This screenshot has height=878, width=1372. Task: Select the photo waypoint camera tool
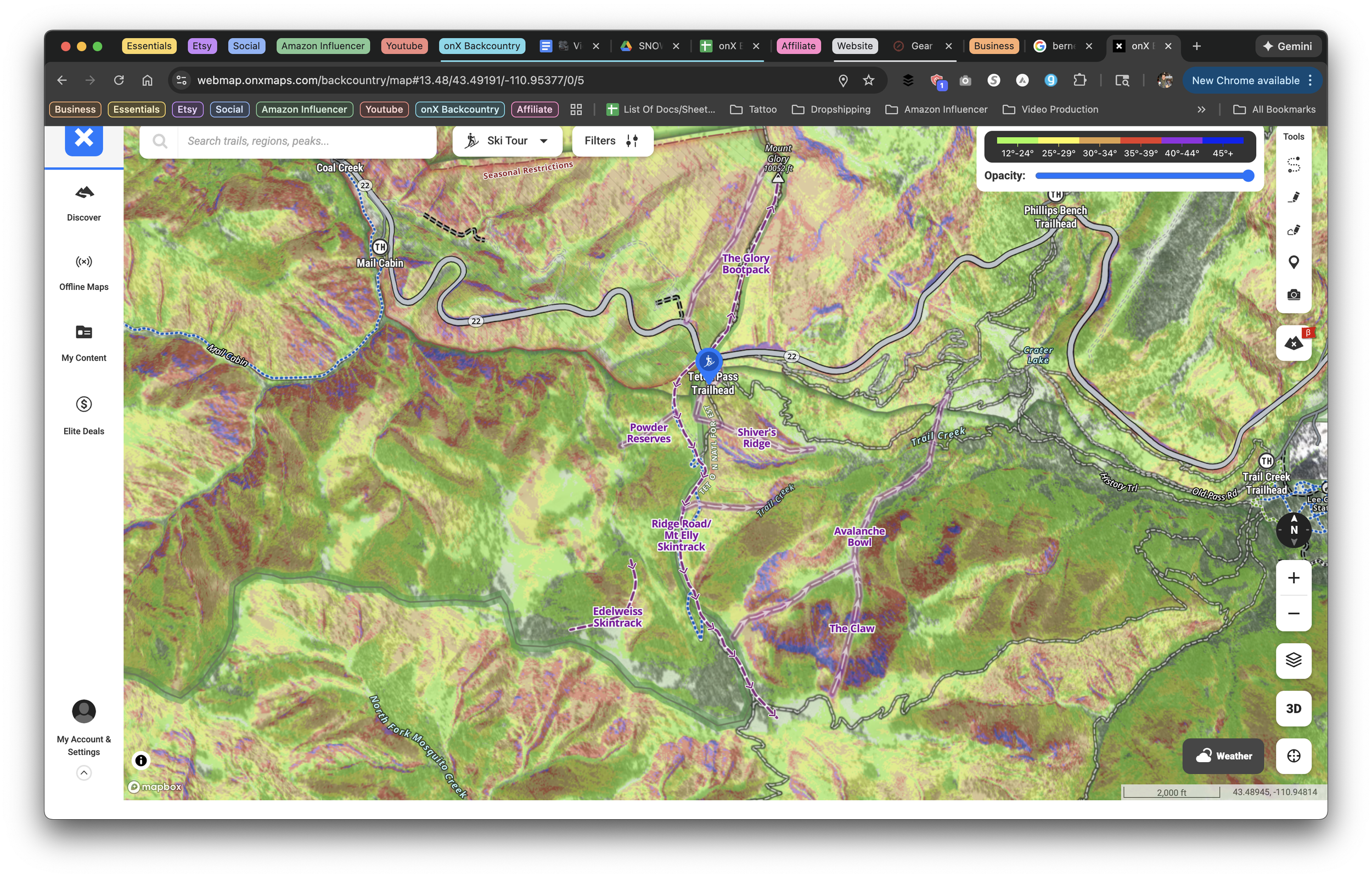click(x=1294, y=295)
